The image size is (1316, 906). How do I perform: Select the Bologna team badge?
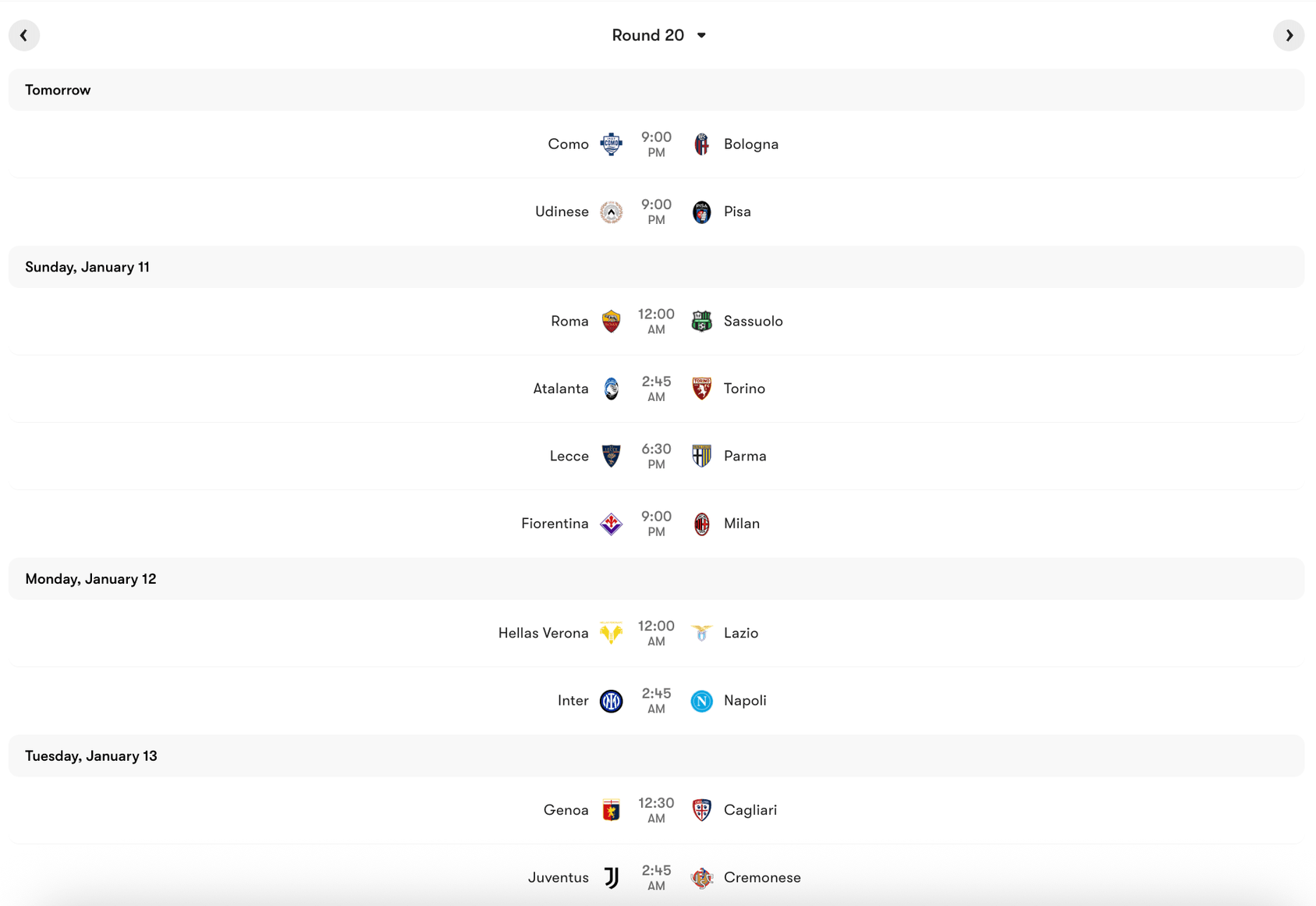coord(701,144)
